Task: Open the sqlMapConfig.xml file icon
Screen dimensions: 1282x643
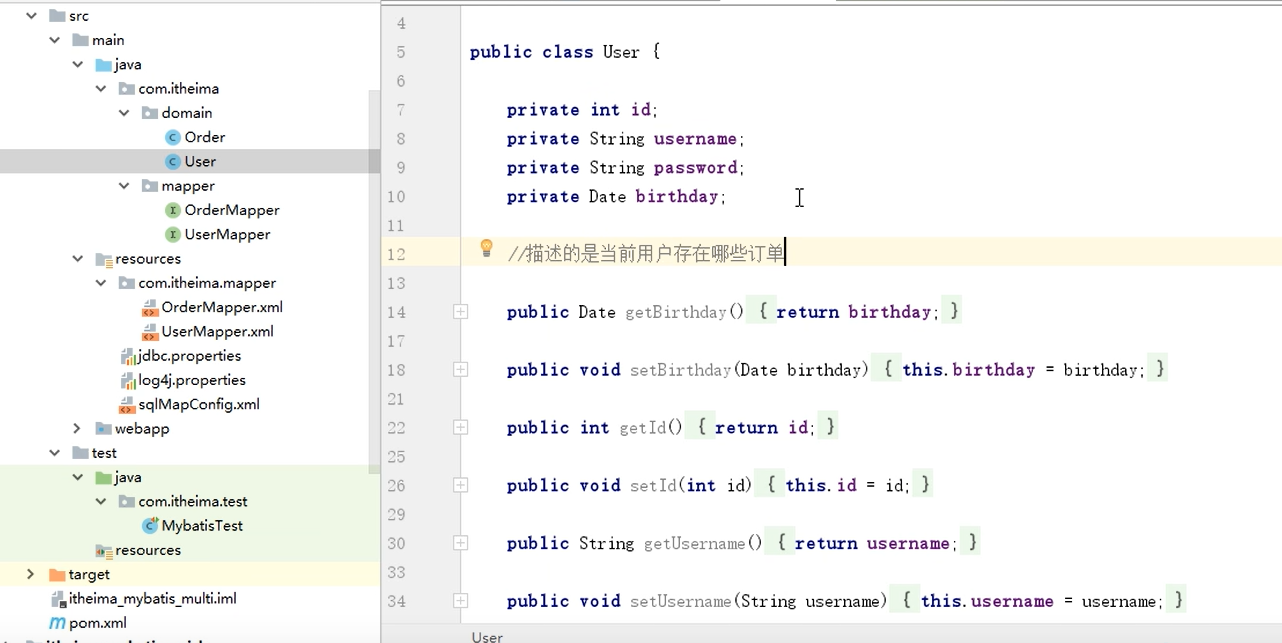Action: [x=126, y=404]
